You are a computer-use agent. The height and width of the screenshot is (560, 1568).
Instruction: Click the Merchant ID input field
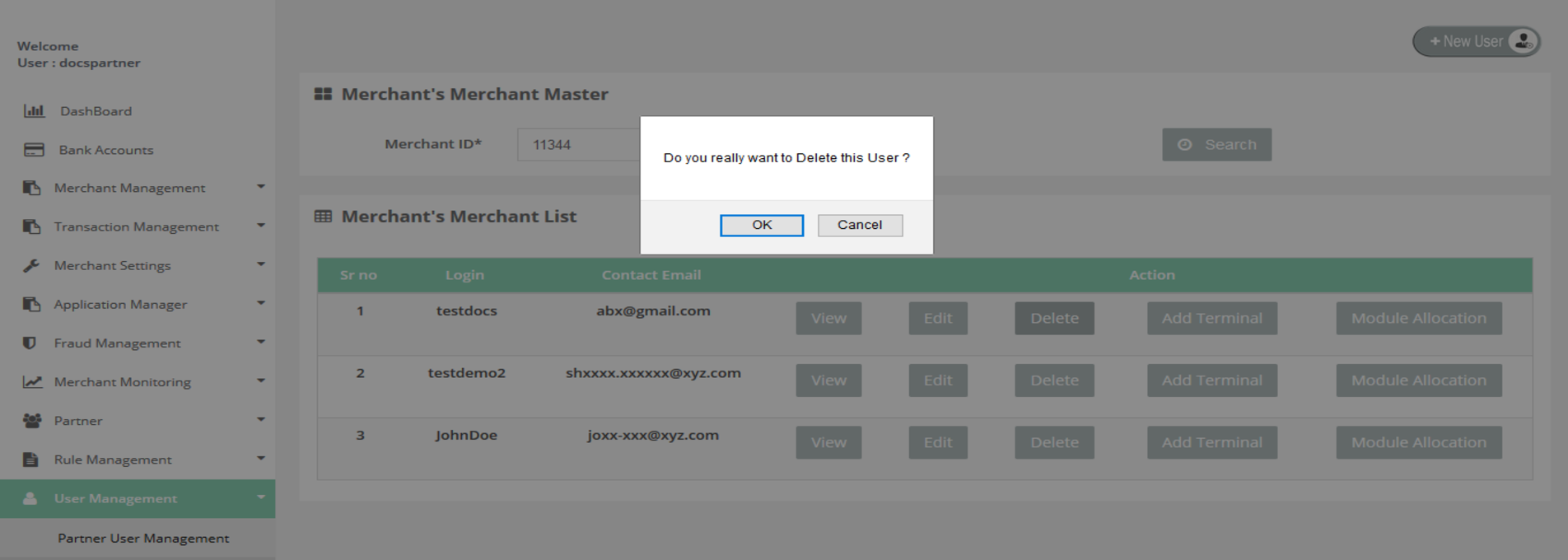click(x=578, y=145)
